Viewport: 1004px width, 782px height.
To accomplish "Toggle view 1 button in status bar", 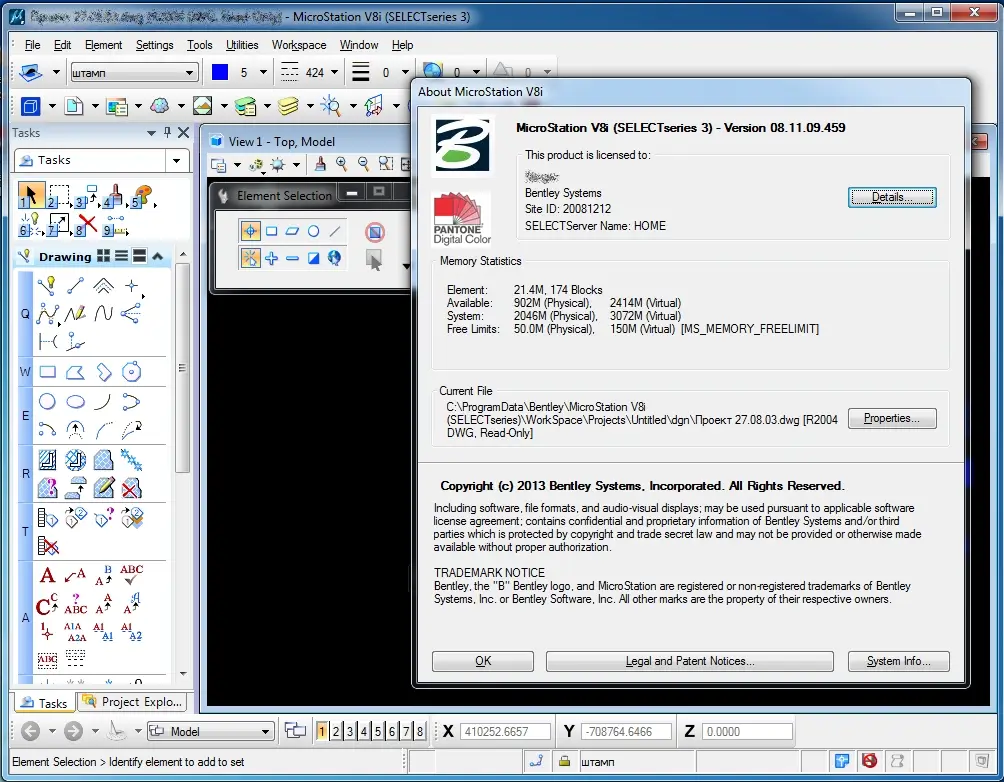I will 321,731.
